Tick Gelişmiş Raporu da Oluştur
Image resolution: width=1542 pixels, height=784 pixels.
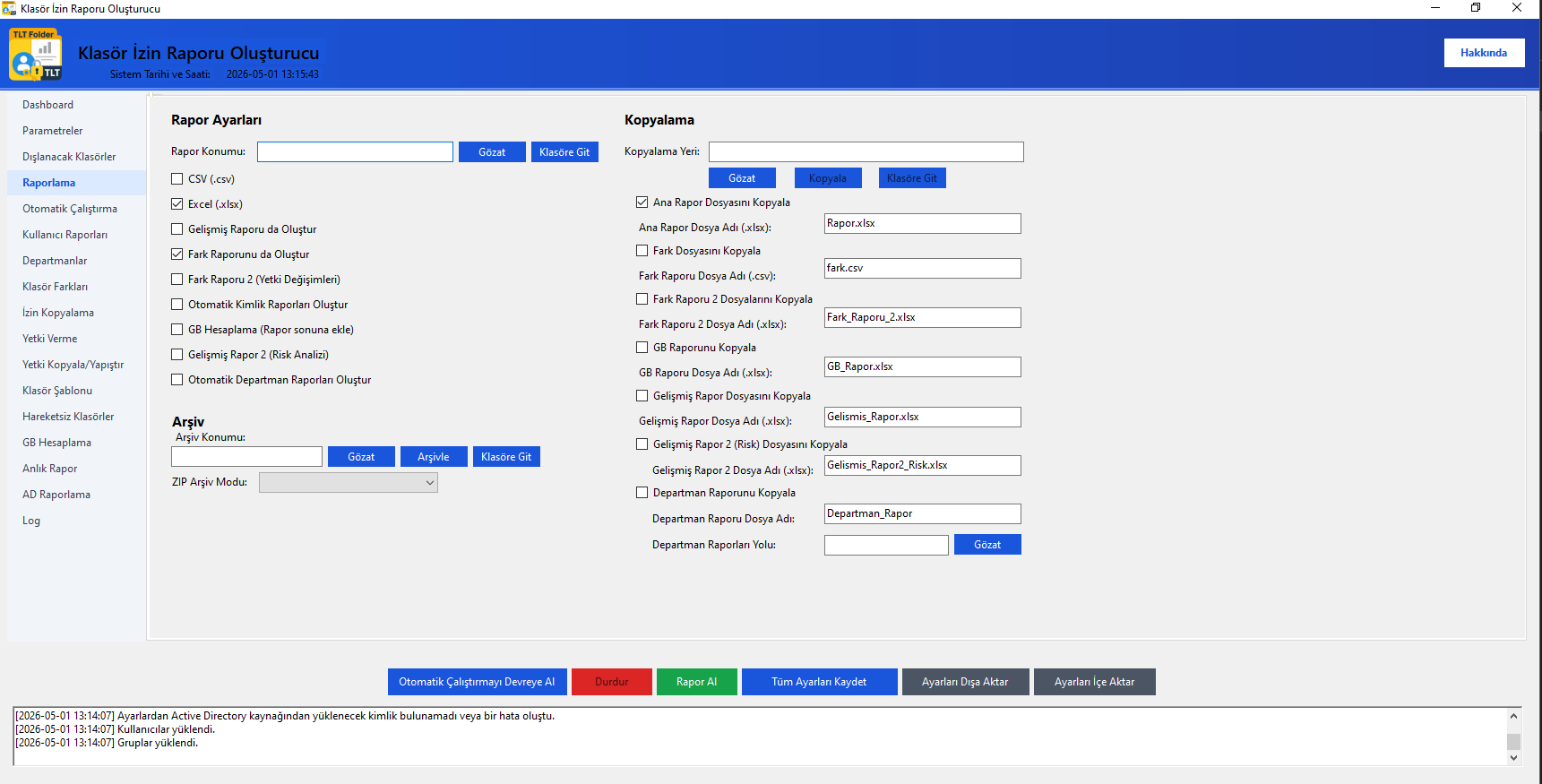(177, 229)
